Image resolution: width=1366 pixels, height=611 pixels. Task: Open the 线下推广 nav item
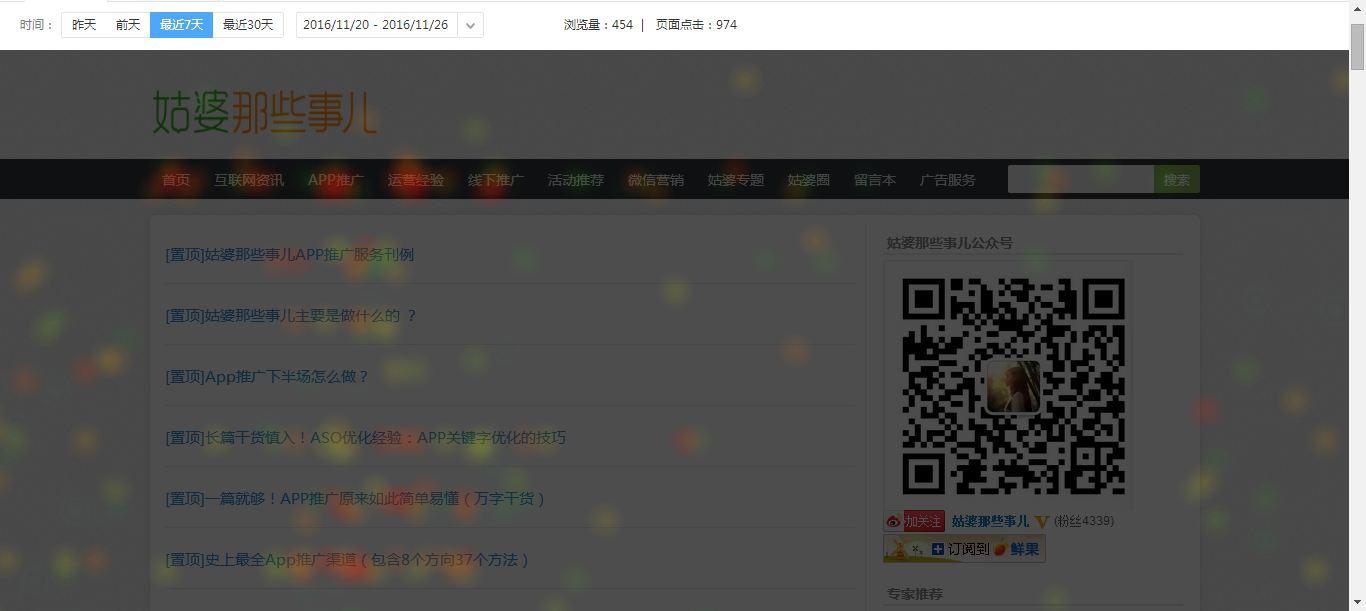496,180
